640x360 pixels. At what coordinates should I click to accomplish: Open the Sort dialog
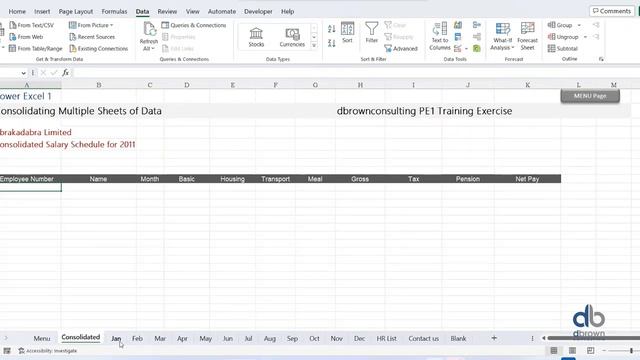[347, 32]
